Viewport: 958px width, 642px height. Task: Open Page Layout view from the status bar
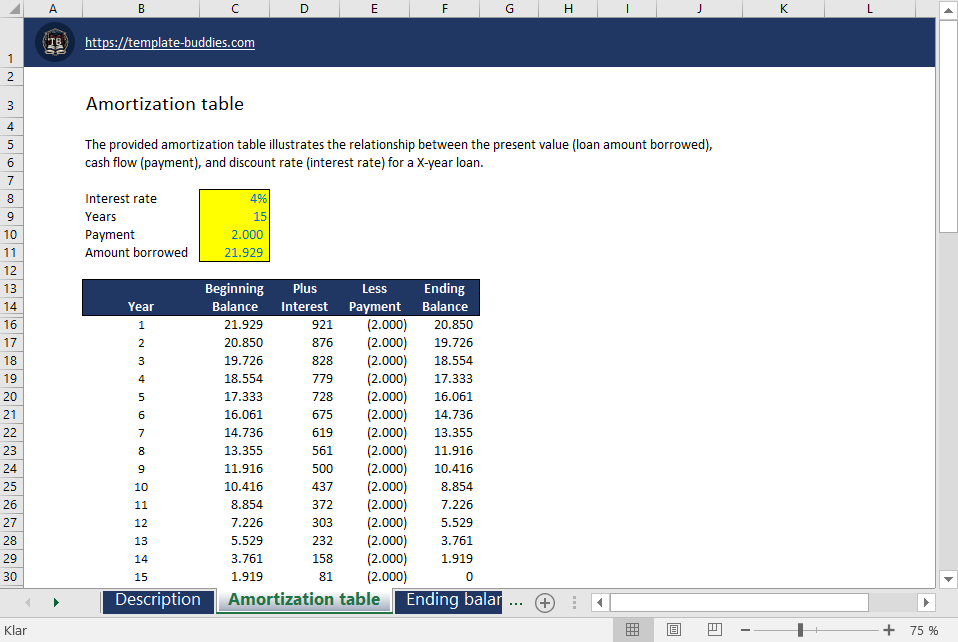[674, 630]
